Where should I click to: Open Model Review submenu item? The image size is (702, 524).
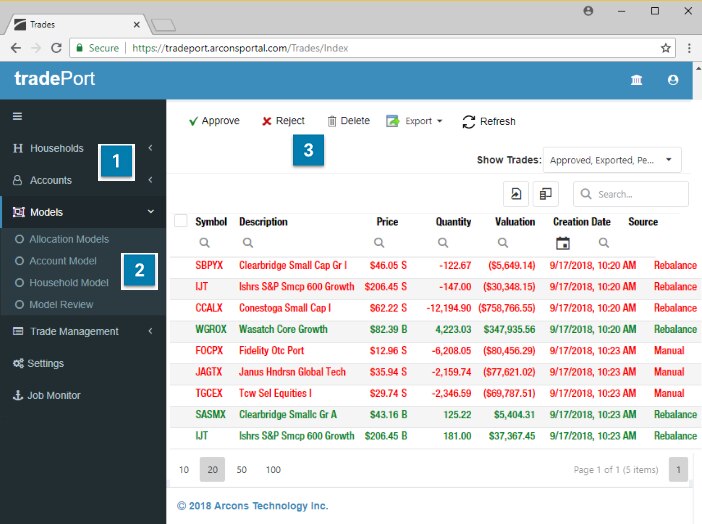coord(61,305)
